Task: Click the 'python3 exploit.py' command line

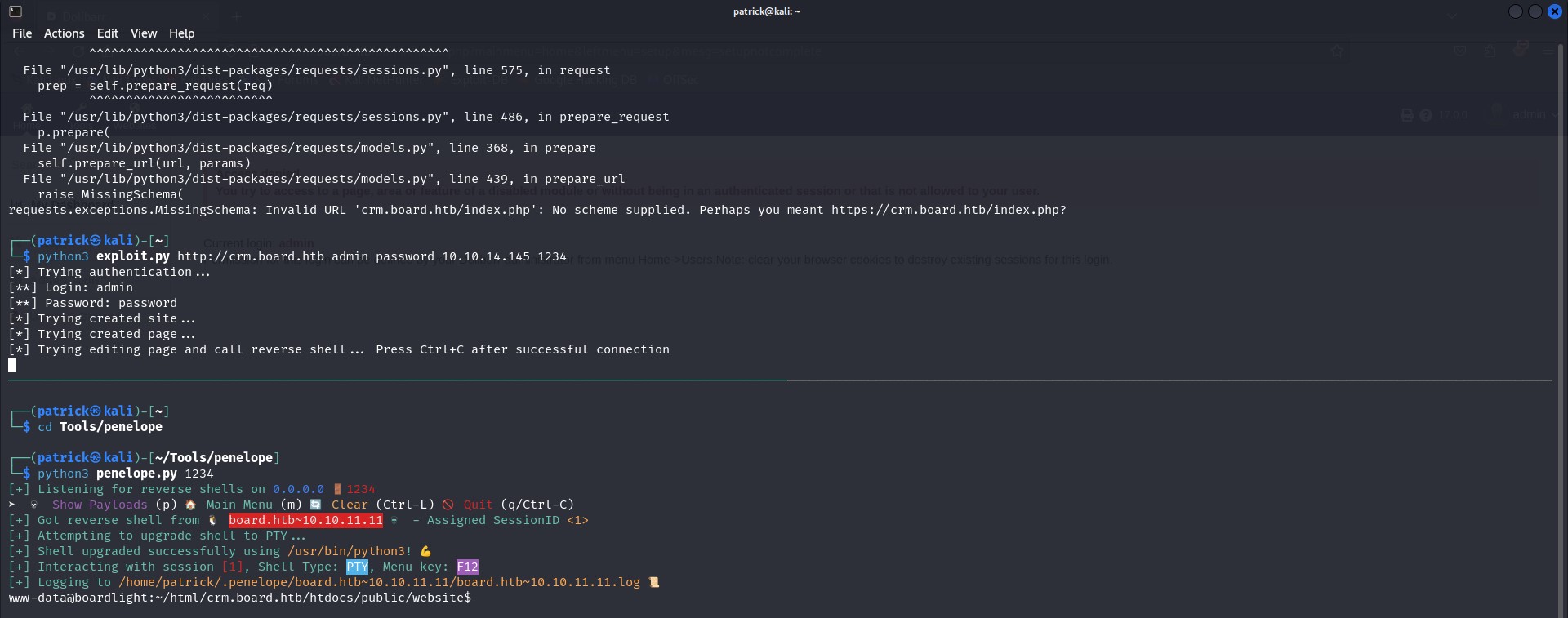Action: tap(301, 256)
